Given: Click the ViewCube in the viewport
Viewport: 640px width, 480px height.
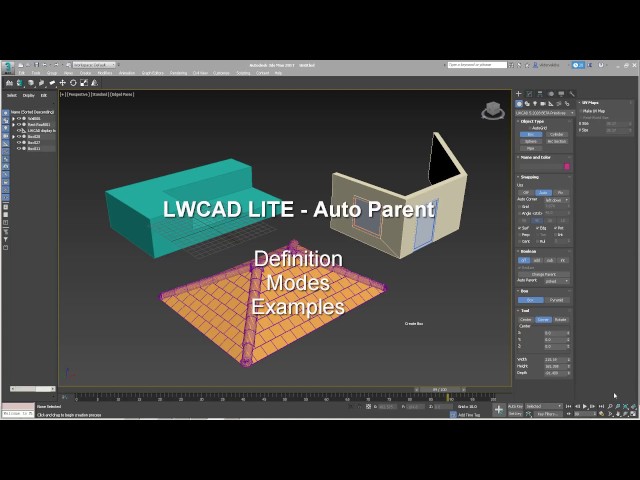Looking at the screenshot, I should point(493,110).
